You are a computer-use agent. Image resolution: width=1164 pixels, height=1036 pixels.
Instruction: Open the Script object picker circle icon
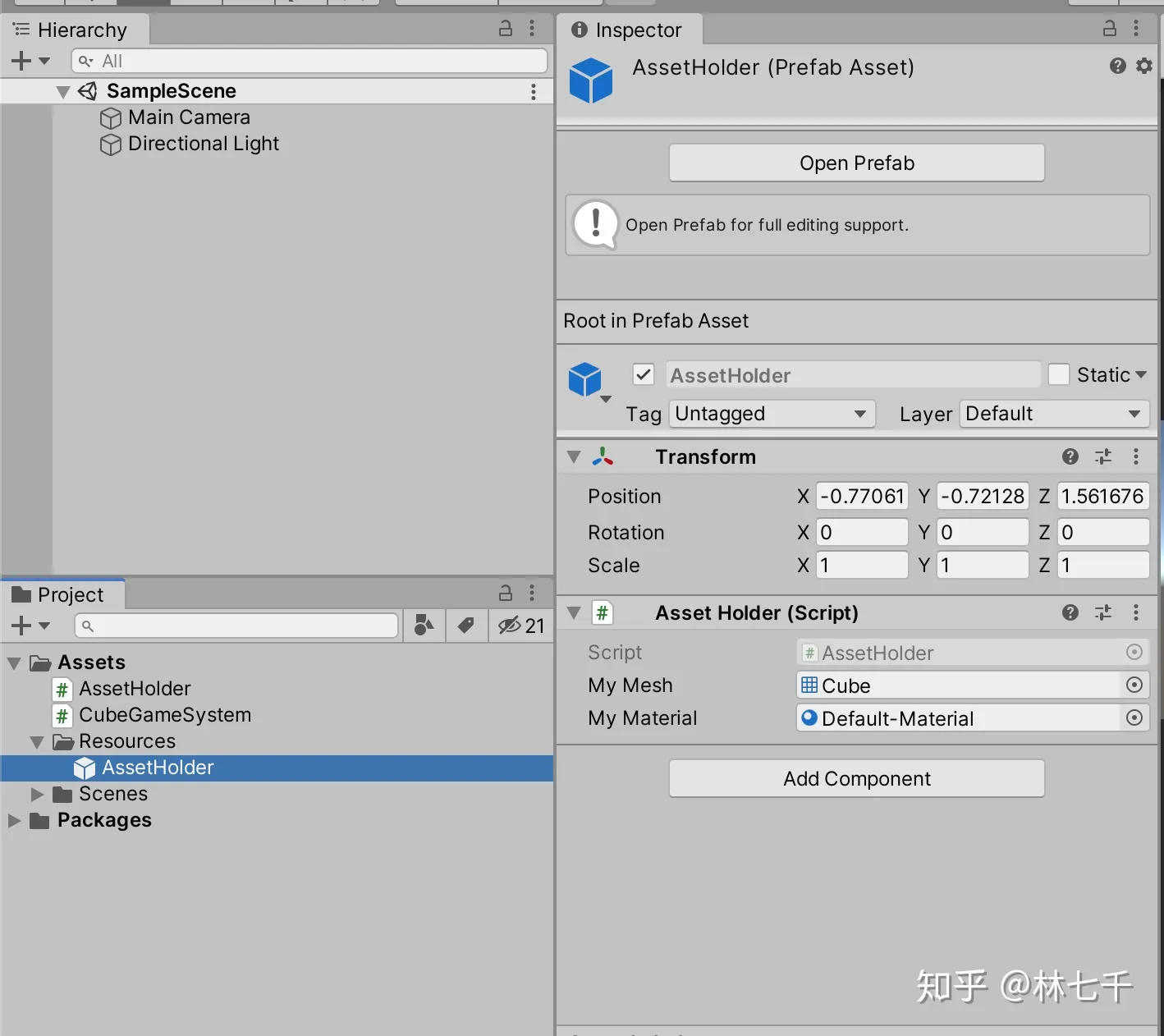point(1134,652)
